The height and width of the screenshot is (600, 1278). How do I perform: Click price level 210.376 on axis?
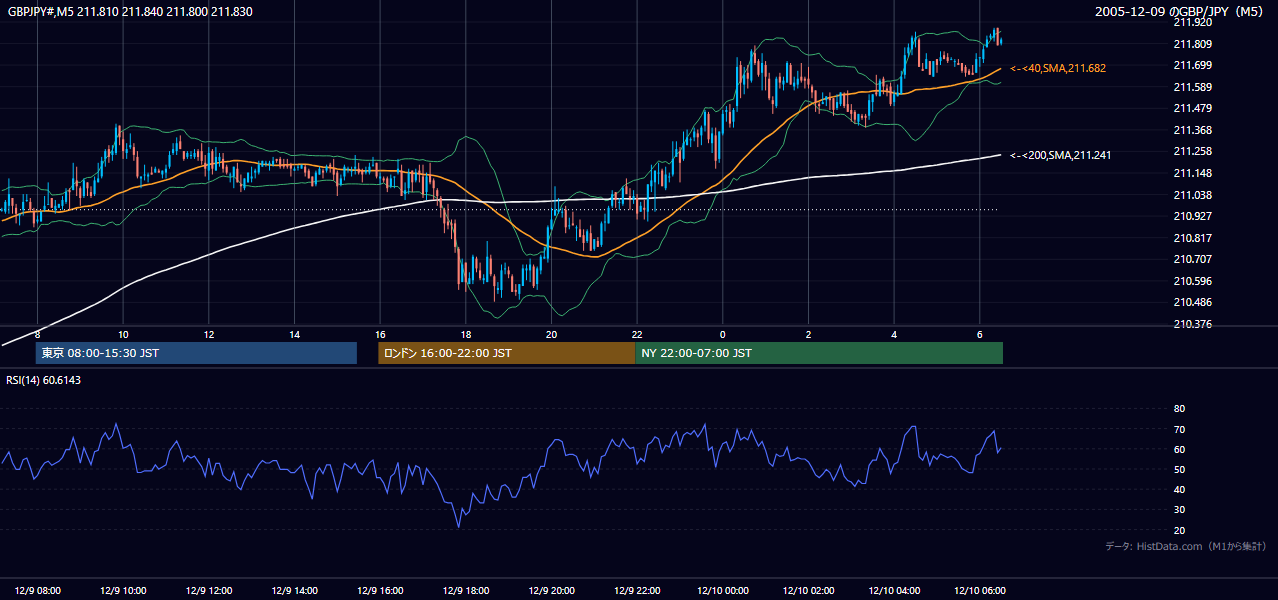(1192, 324)
